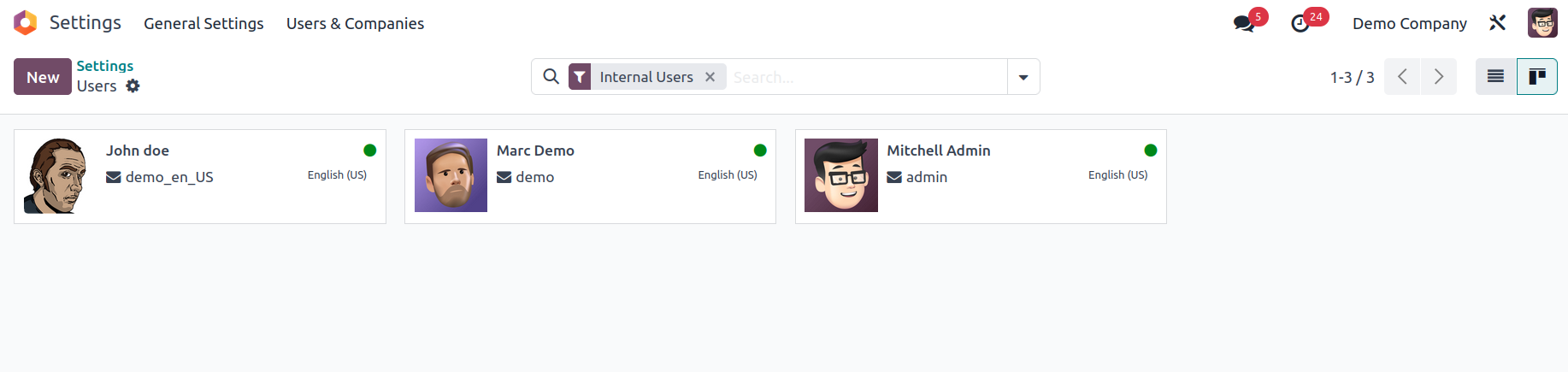Viewport: 1568px width, 372px height.
Task: Expand the search options dropdown
Action: (1023, 77)
